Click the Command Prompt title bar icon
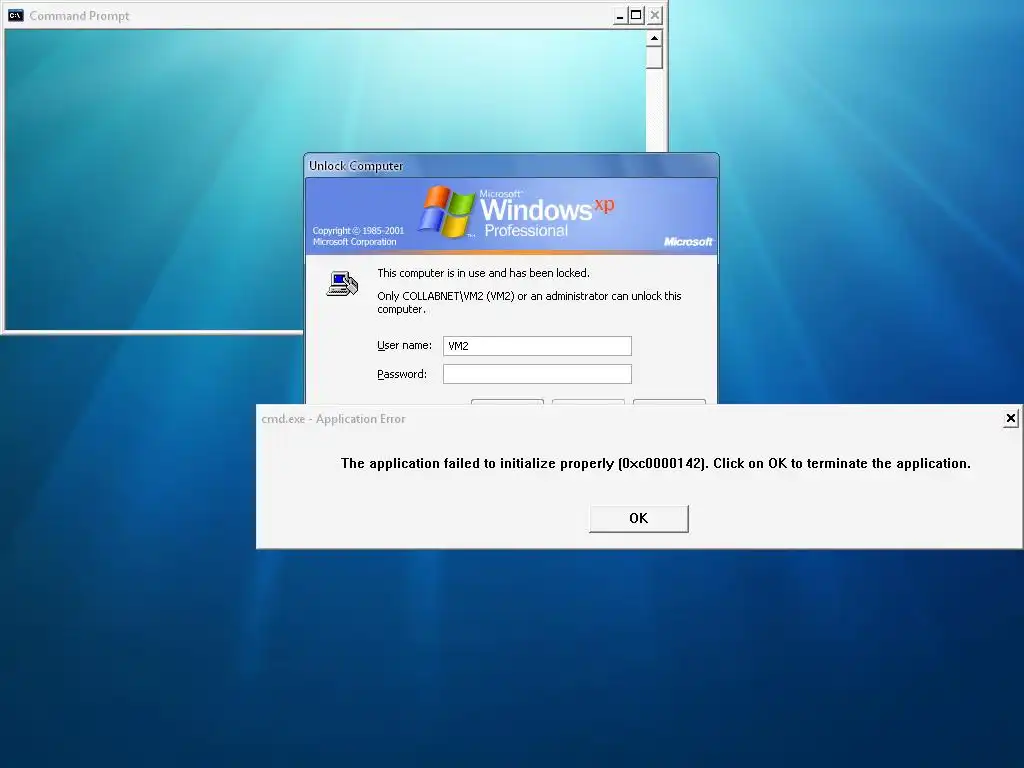The width and height of the screenshot is (1024, 768). click(16, 15)
